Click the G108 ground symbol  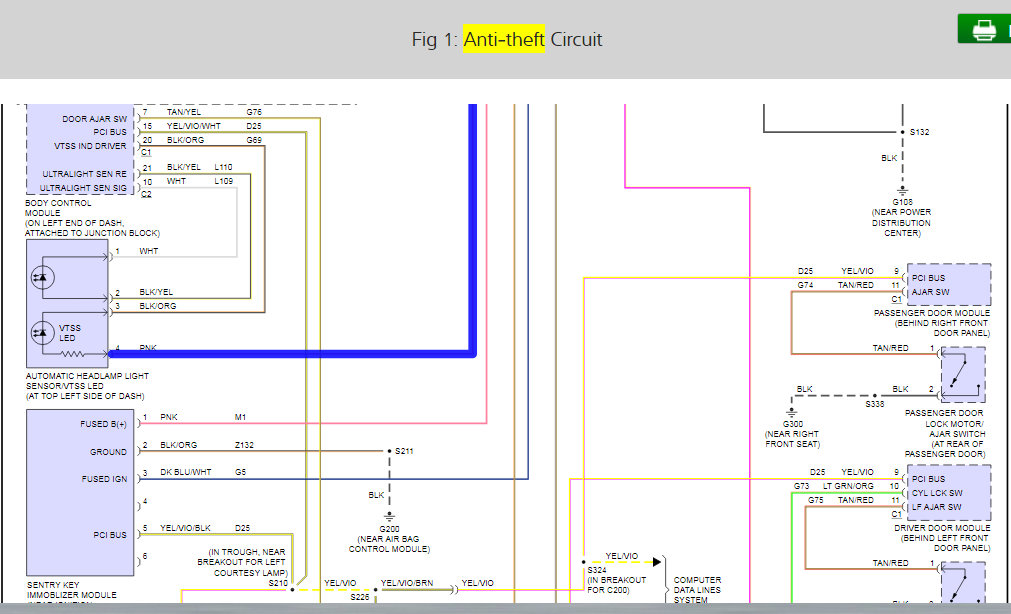coord(903,190)
